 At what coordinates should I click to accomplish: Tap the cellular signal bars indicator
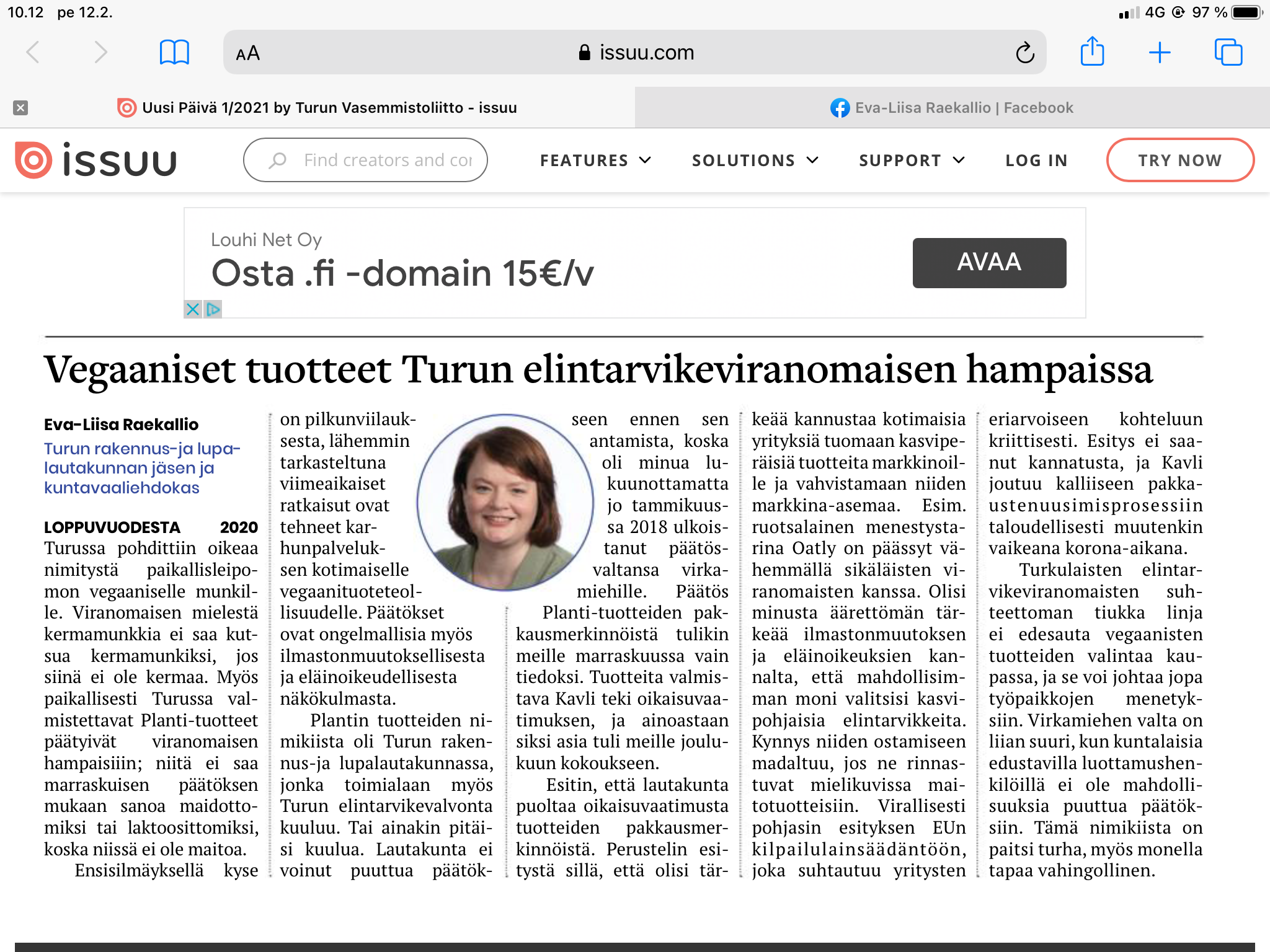(x=1129, y=12)
